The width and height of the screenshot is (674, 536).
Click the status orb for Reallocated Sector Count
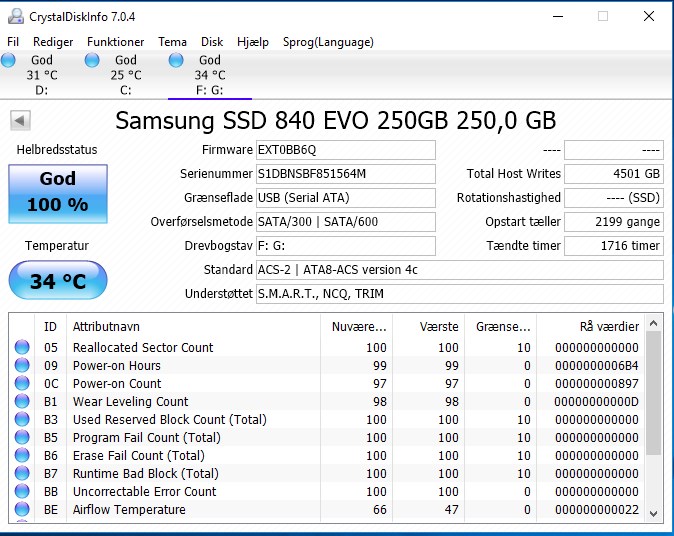[x=22, y=347]
